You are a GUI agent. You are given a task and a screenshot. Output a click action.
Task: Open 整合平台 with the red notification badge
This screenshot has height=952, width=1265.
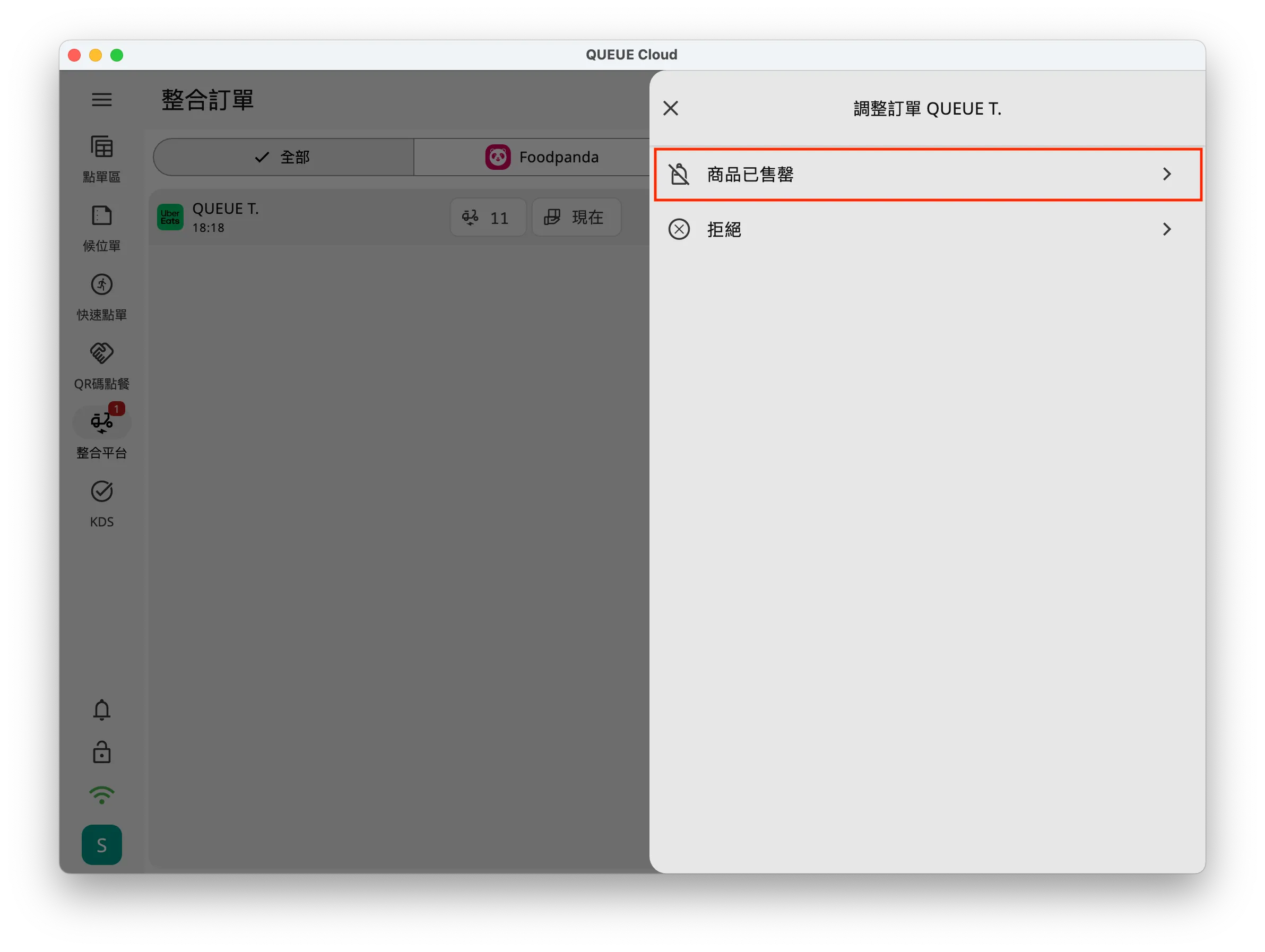[102, 434]
